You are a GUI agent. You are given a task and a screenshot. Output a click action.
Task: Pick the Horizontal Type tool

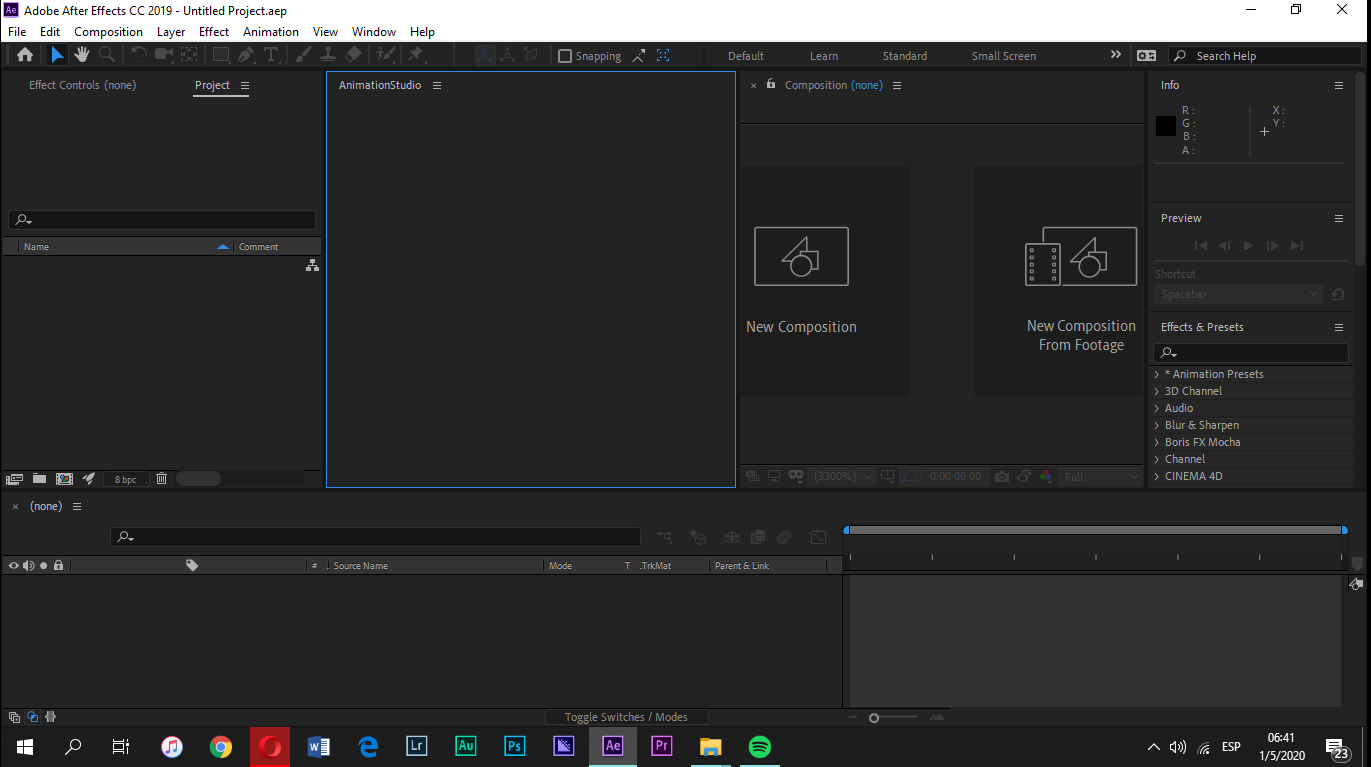pyautogui.click(x=270, y=55)
